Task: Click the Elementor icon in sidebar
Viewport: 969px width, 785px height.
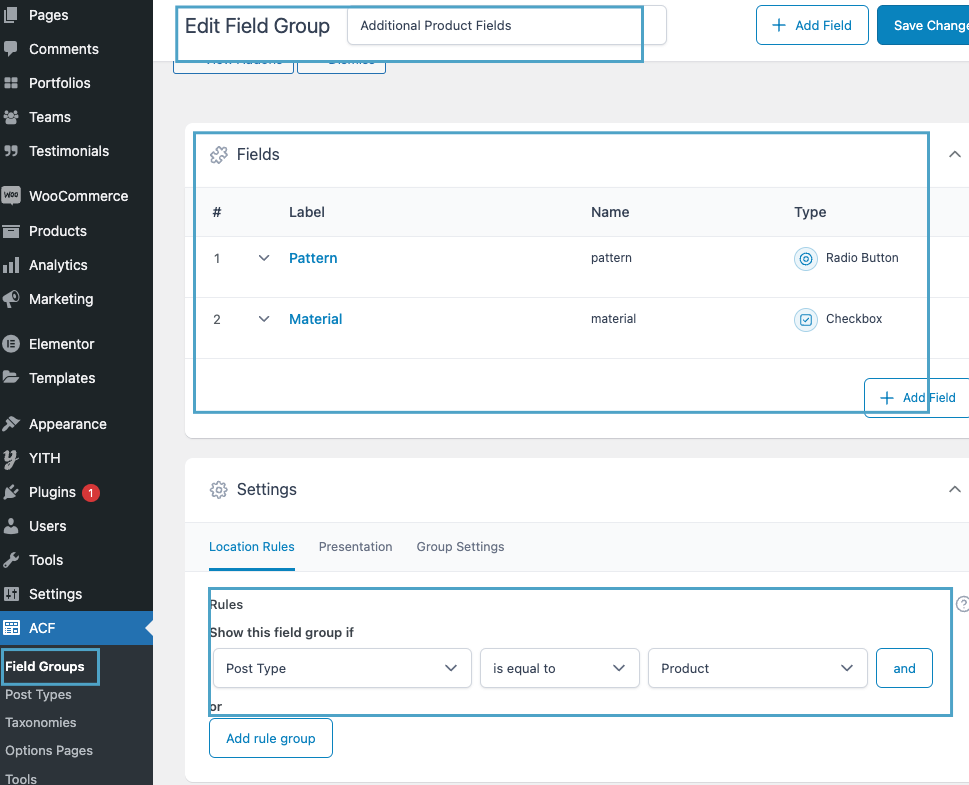Action: (x=12, y=344)
